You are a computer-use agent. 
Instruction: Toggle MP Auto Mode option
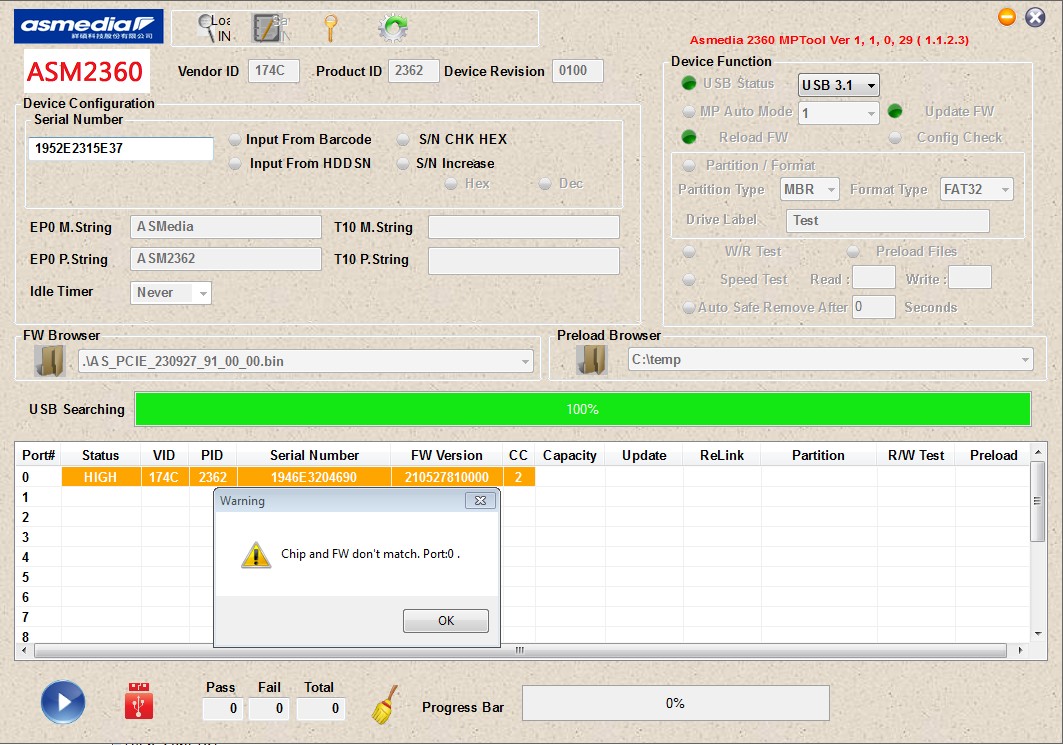tap(689, 111)
